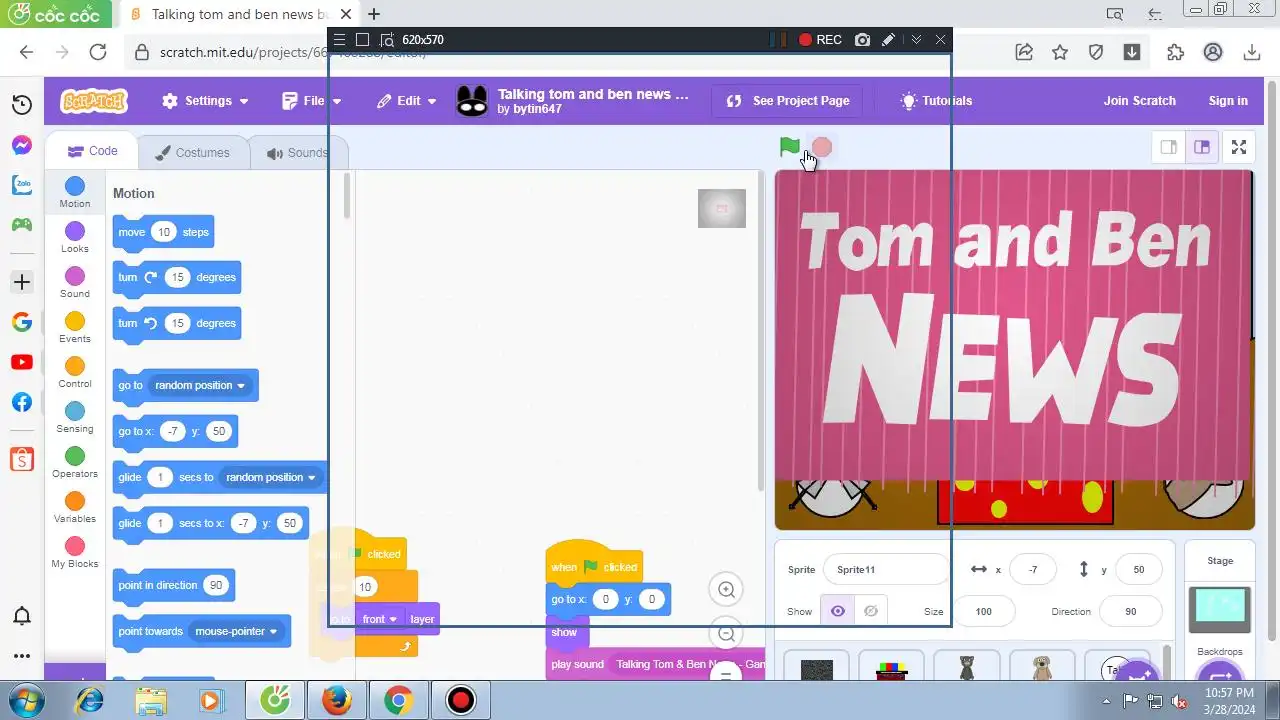Expand the recorder options chevron
The width and height of the screenshot is (1280, 720).
[x=916, y=40]
